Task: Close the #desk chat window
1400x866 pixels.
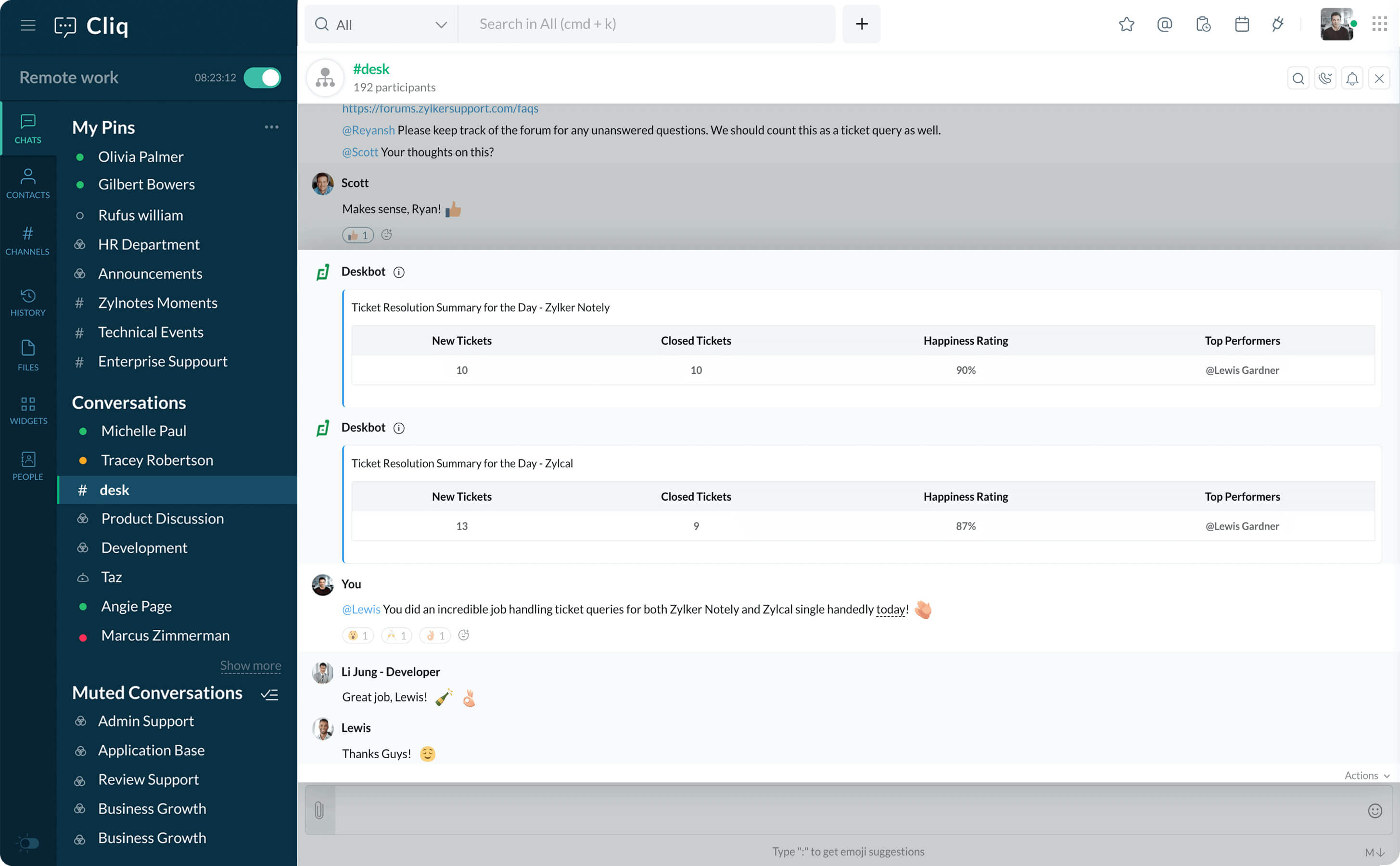Action: [1379, 78]
